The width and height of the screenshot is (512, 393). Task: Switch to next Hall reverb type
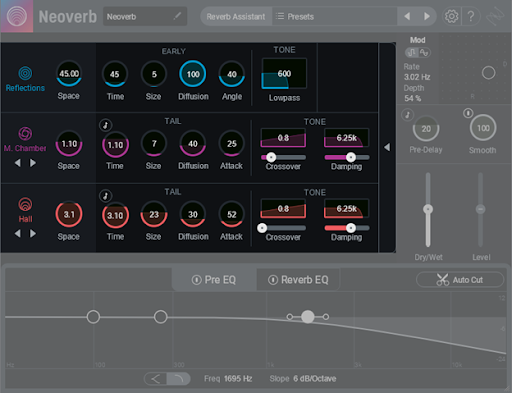click(33, 233)
